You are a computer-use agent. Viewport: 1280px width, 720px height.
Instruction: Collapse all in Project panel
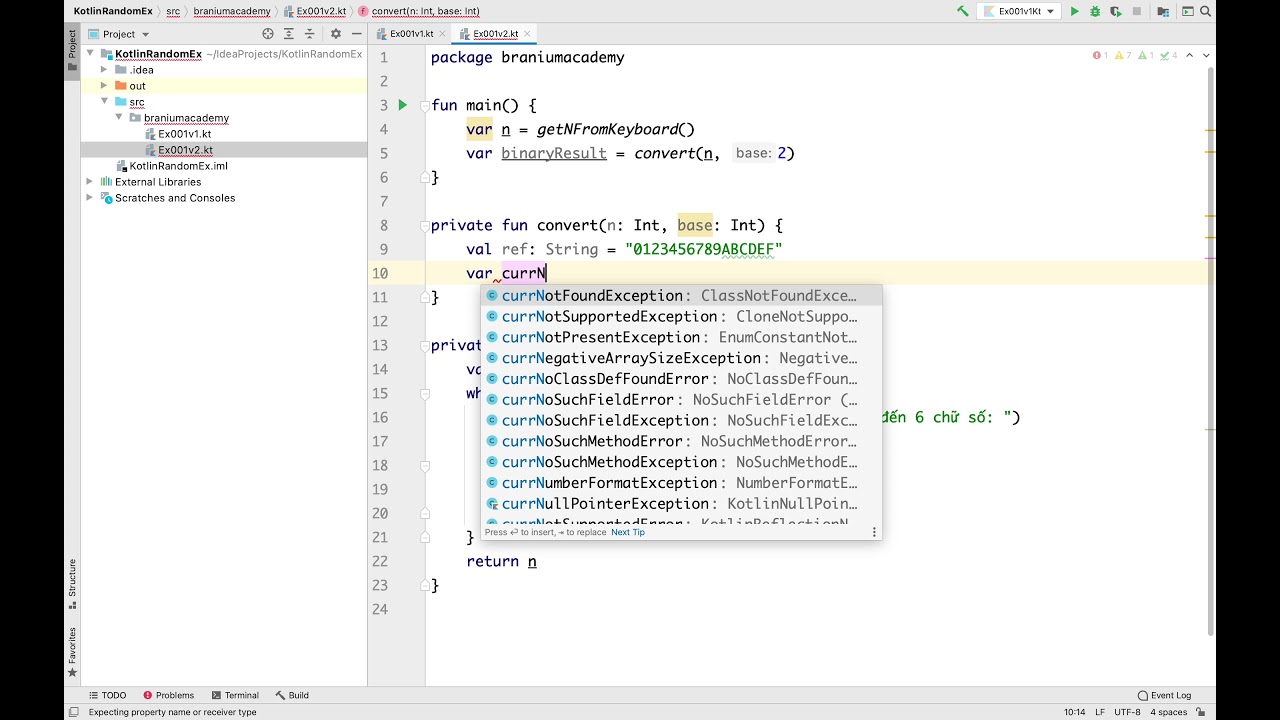309,33
